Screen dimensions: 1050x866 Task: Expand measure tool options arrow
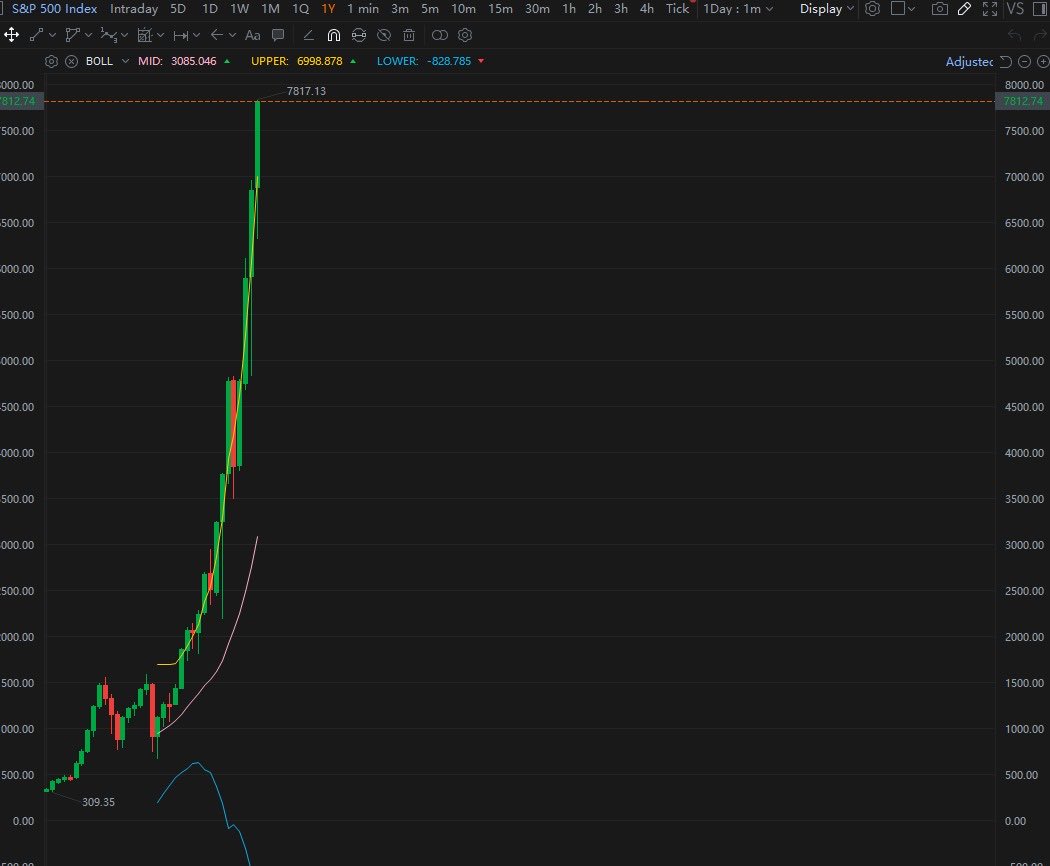(x=196, y=35)
